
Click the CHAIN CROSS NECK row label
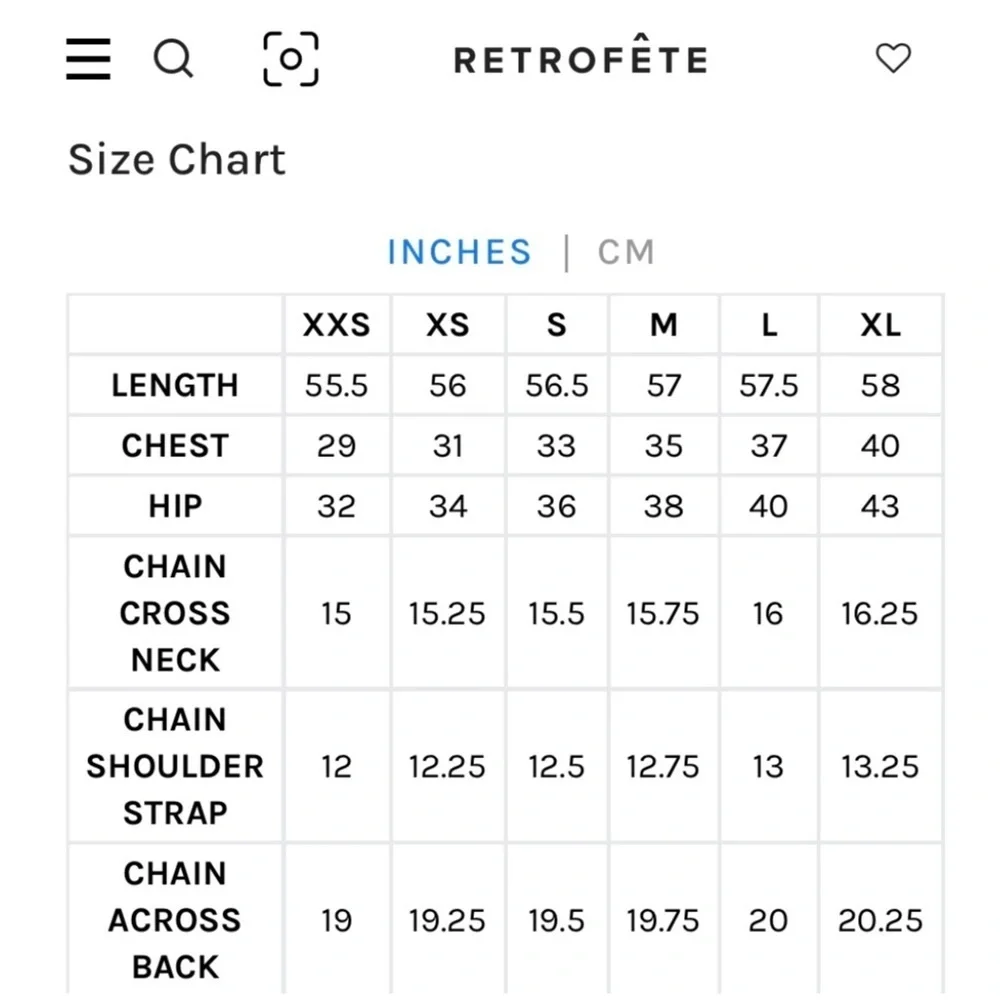pos(175,613)
